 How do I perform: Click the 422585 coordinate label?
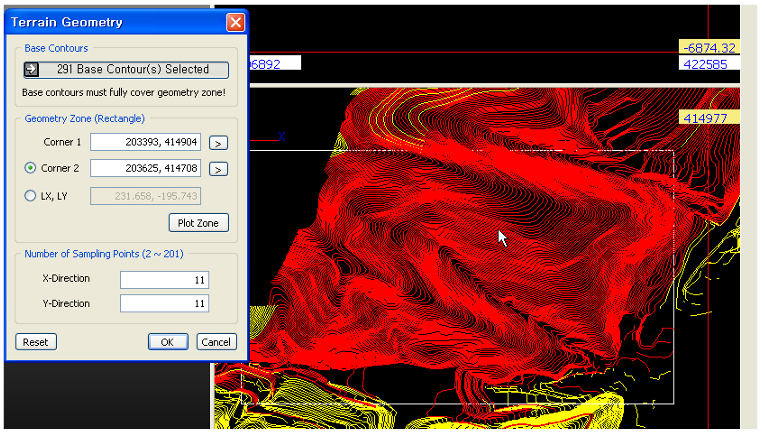point(709,64)
